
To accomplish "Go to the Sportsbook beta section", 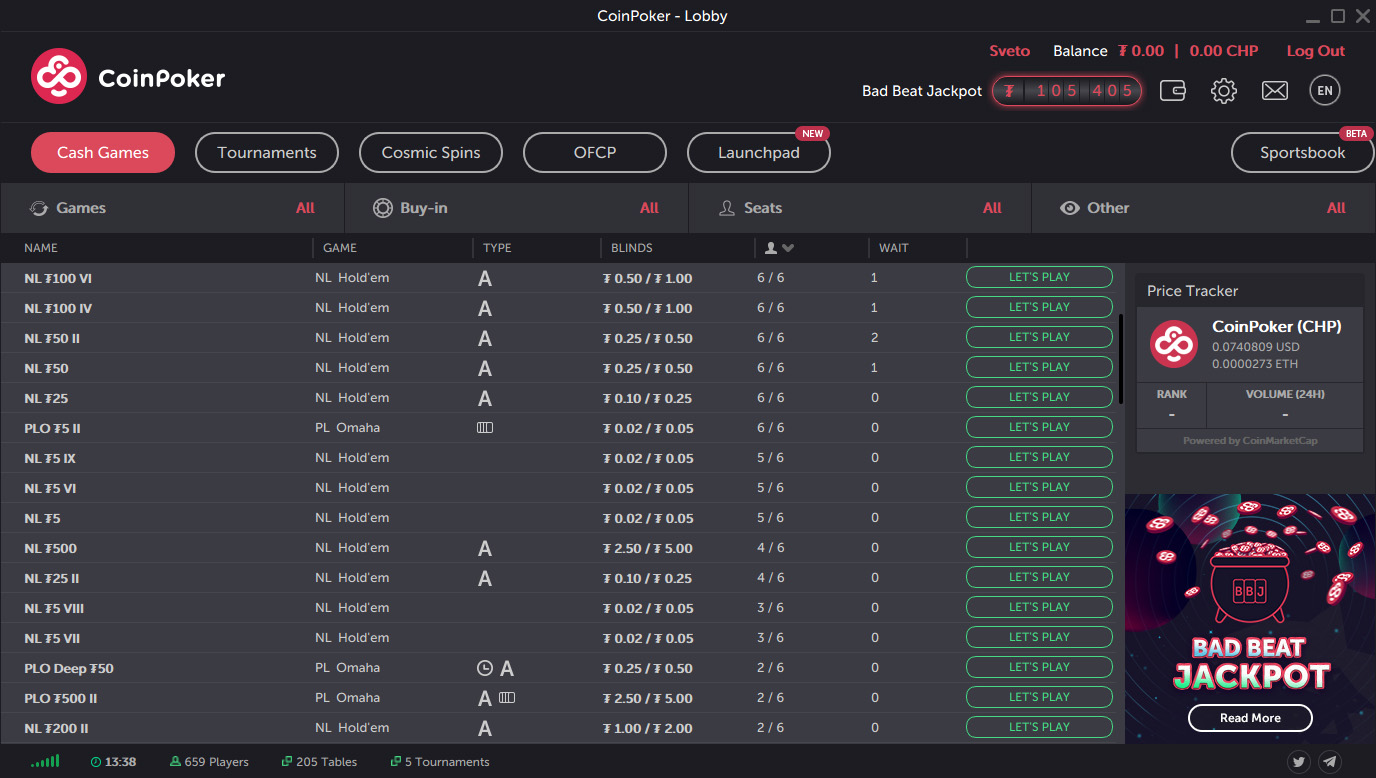I will tap(1302, 153).
